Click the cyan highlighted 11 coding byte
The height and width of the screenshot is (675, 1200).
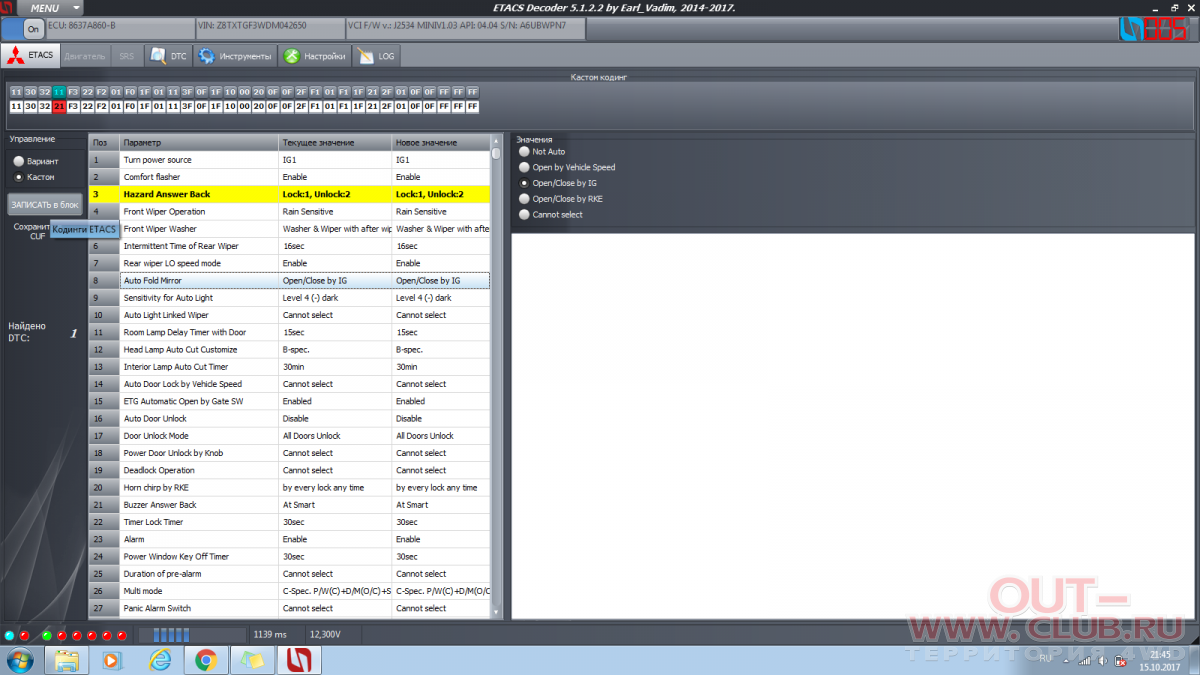coord(59,92)
